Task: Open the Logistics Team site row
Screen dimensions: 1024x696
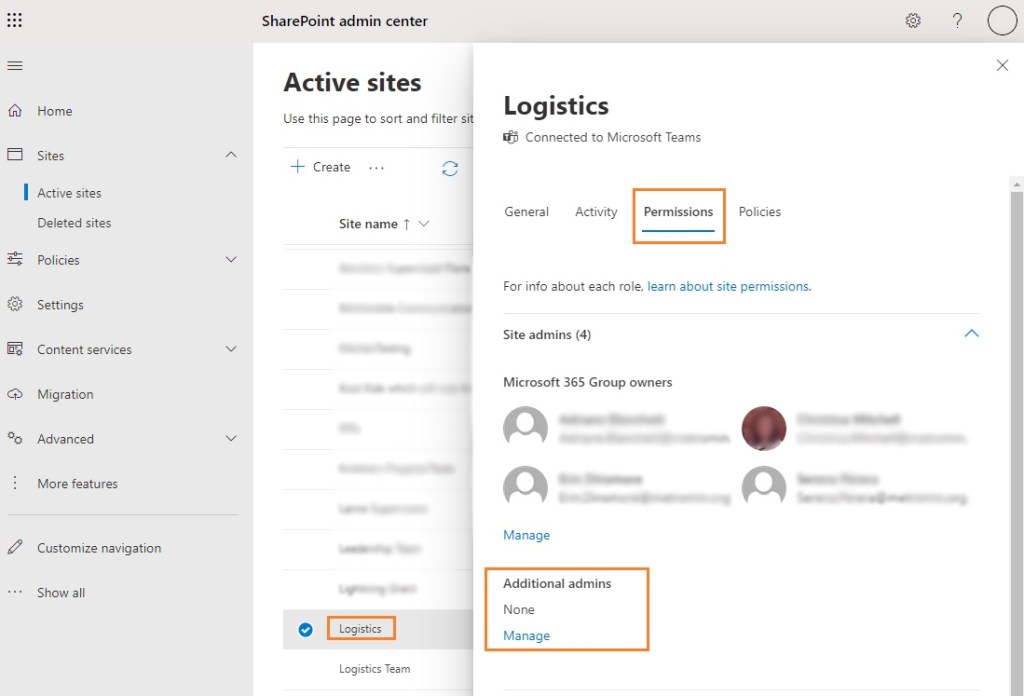Action: pos(374,669)
